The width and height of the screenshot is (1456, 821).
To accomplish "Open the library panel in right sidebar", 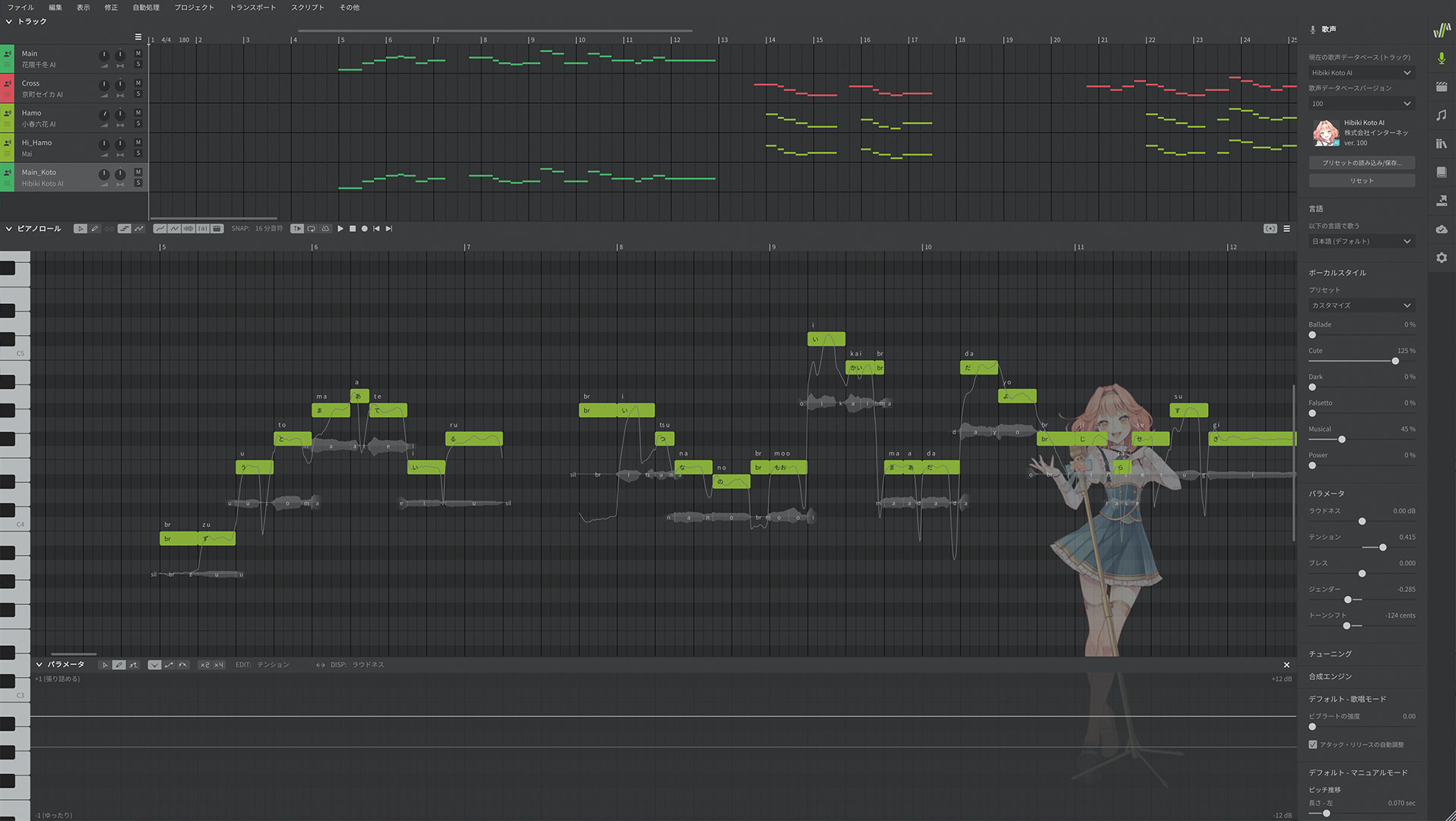I will [1442, 143].
